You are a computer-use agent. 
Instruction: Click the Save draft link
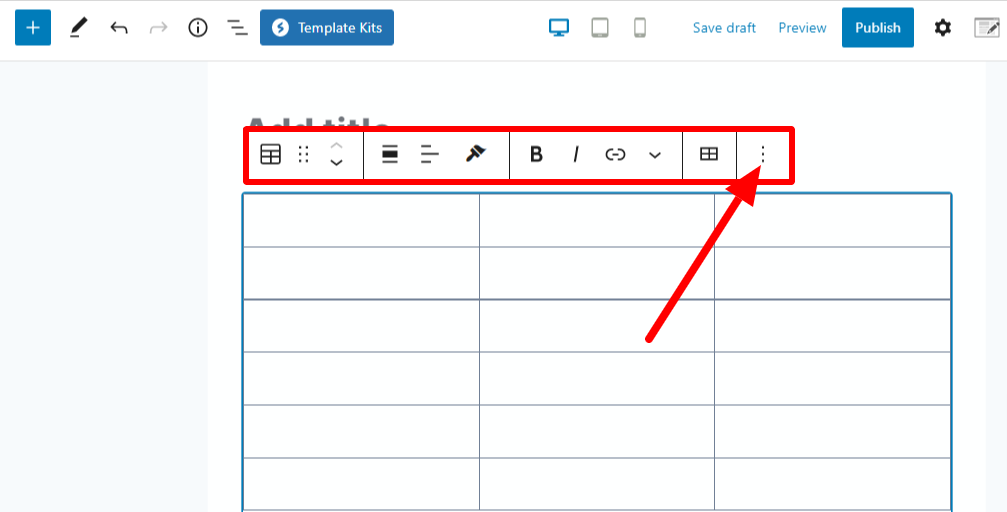tap(724, 28)
